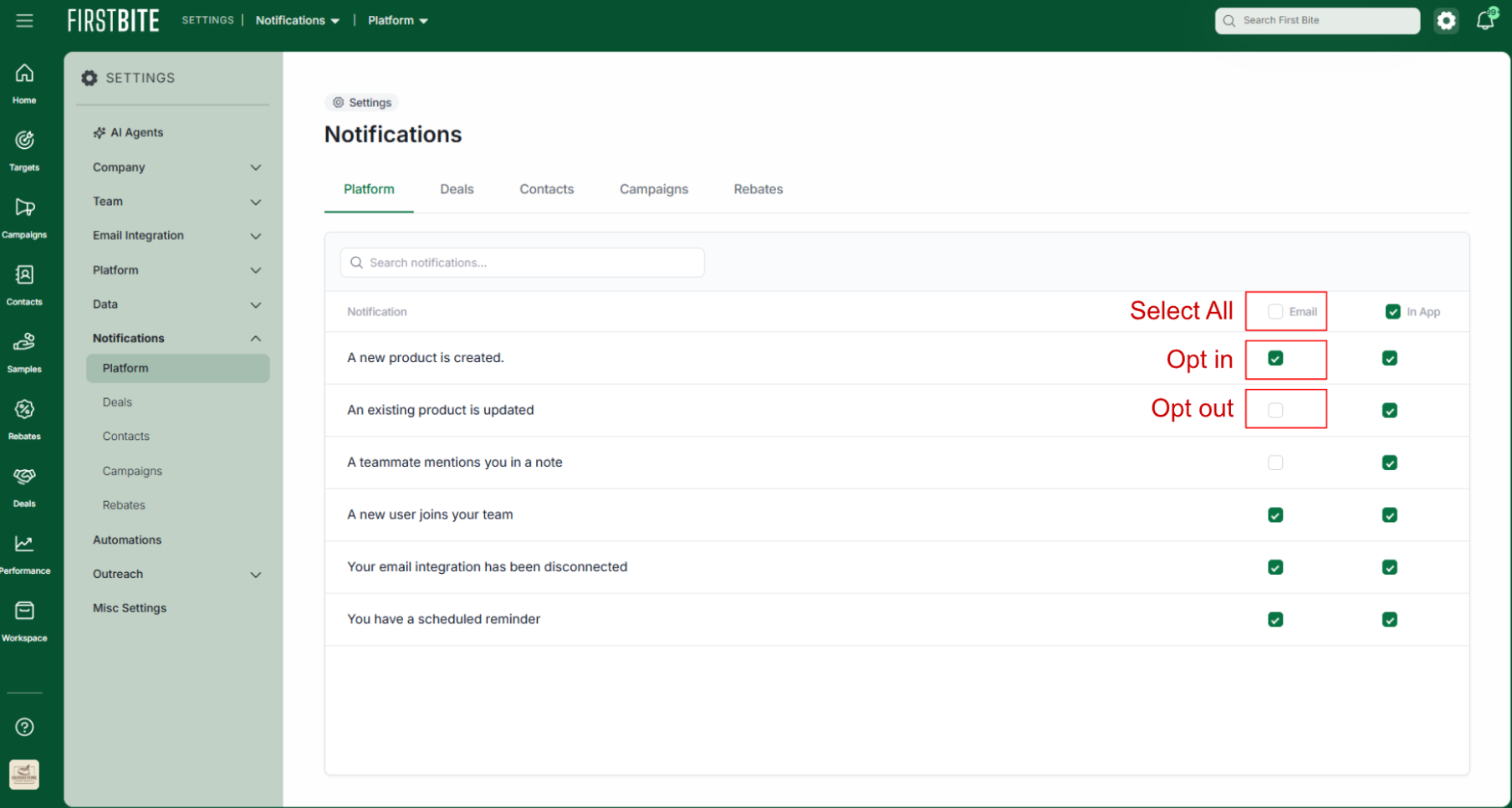Screen dimensions: 1512x808
Task: Open the hamburger menu icon
Action: (x=24, y=20)
